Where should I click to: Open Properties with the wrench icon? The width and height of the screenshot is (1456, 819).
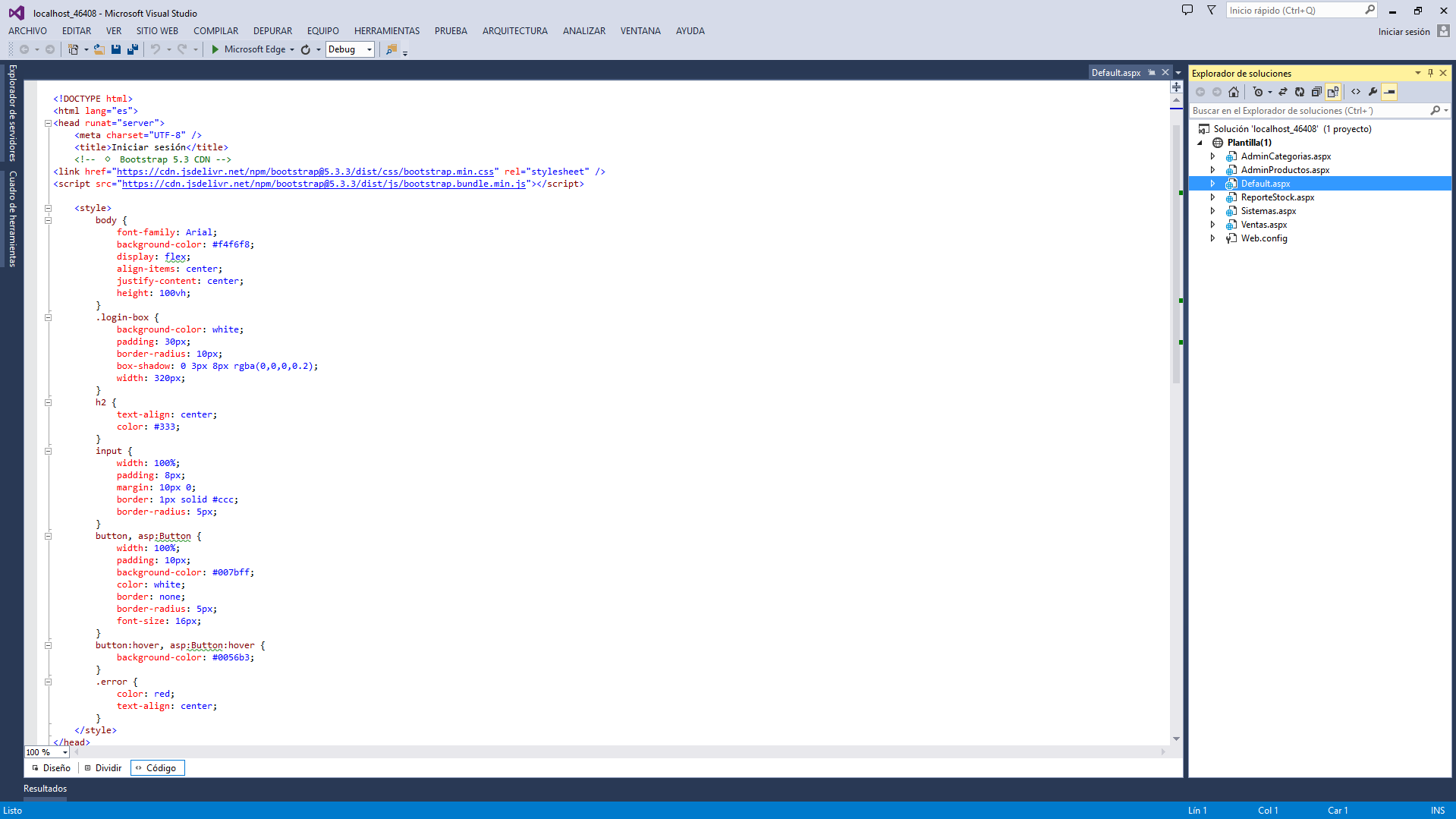1373,92
